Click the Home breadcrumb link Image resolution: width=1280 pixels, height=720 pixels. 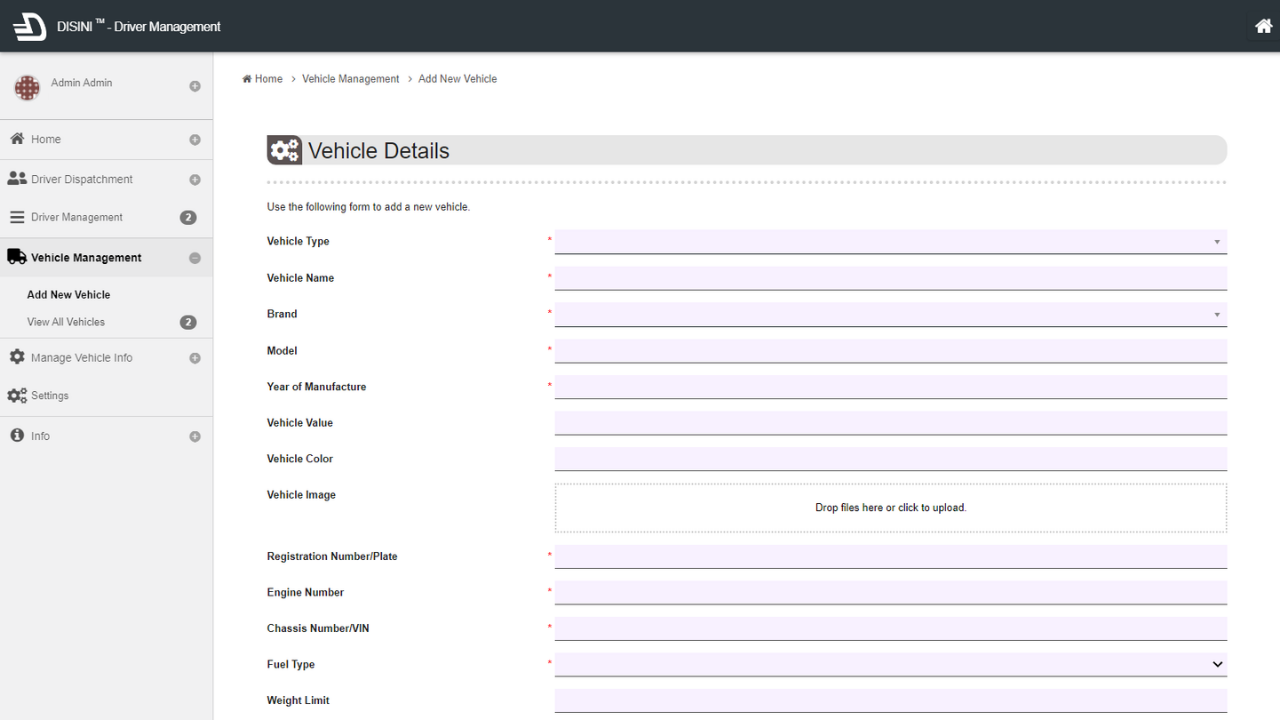268,79
